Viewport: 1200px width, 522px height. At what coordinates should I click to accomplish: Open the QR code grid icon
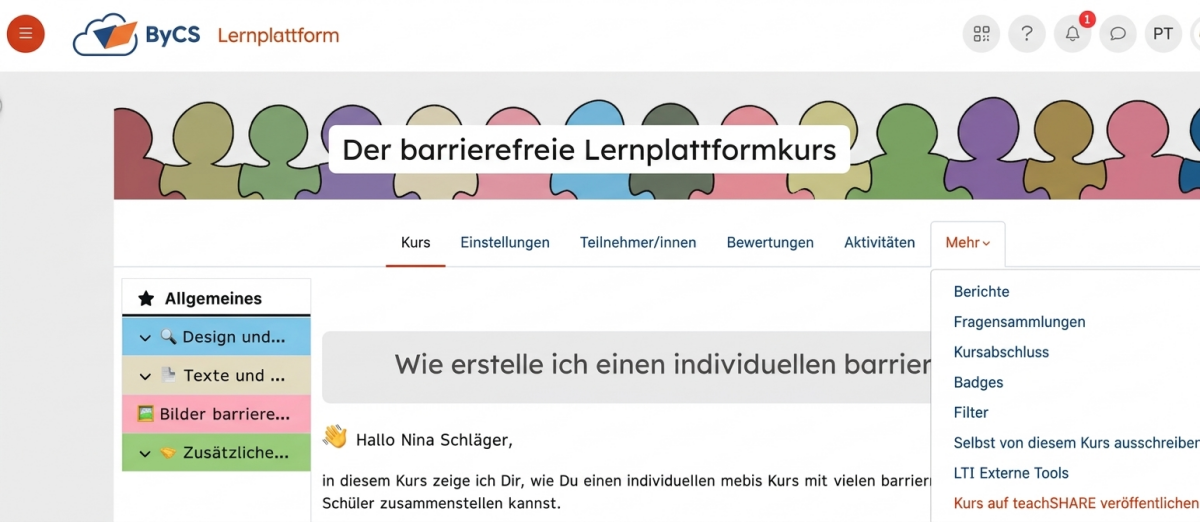click(x=981, y=34)
